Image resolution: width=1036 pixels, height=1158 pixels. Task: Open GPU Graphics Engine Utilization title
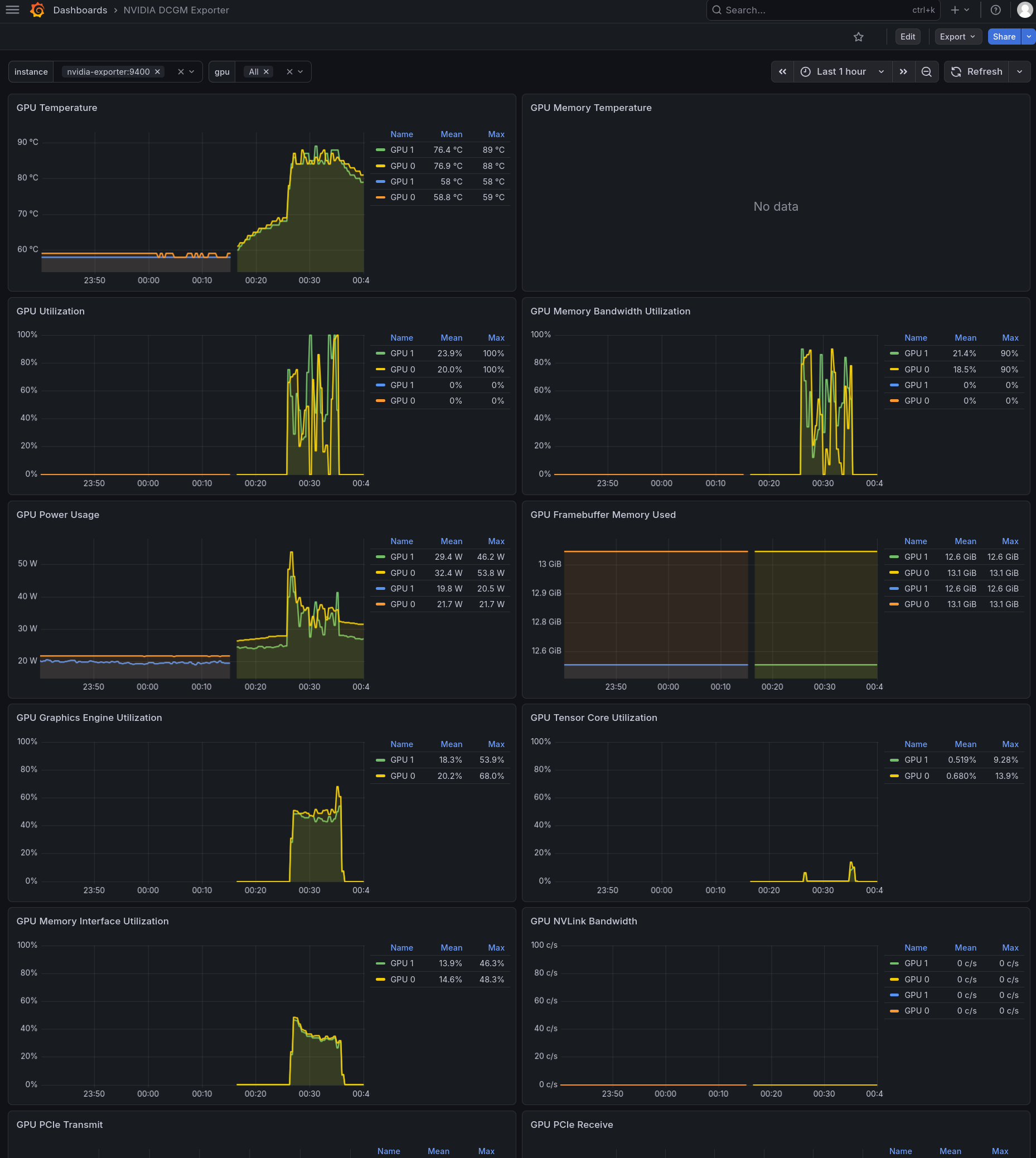(89, 718)
